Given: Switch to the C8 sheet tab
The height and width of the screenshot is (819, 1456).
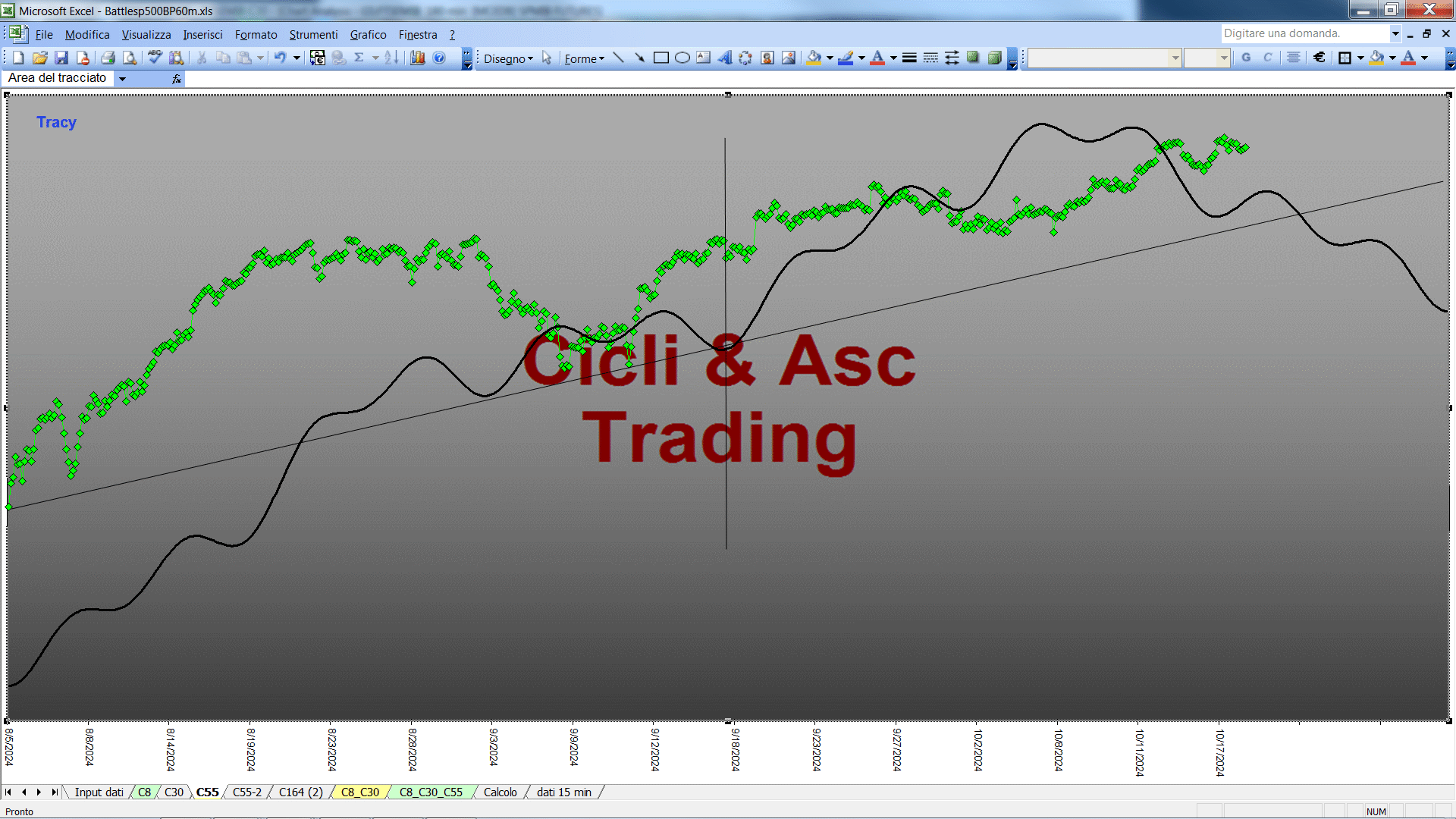Looking at the screenshot, I should (x=144, y=792).
